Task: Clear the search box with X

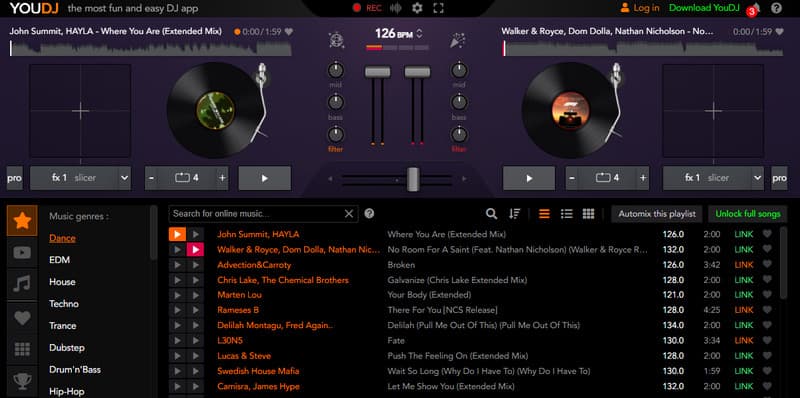Action: coord(349,214)
